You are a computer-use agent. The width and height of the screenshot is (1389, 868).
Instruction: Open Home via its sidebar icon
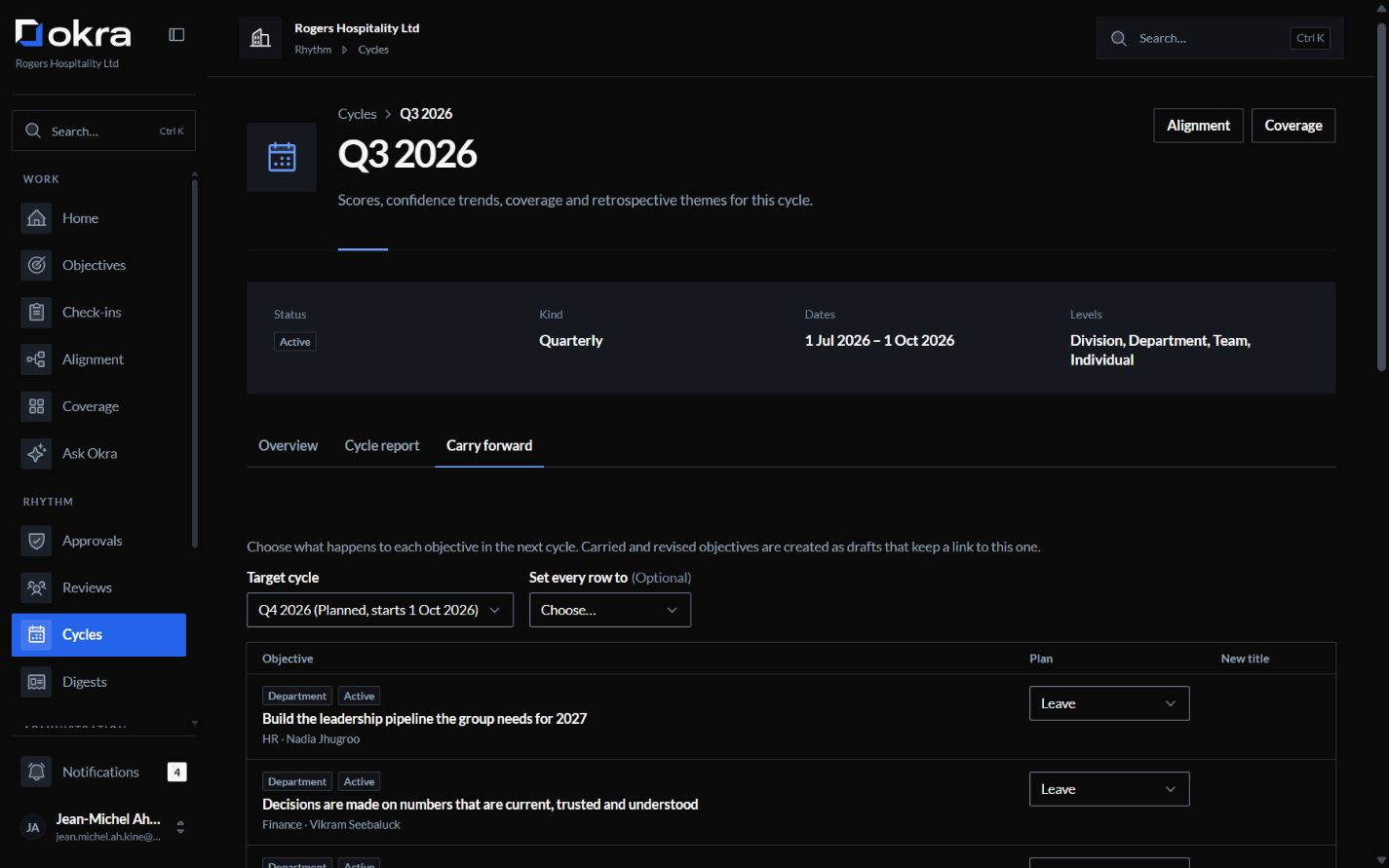(36, 218)
